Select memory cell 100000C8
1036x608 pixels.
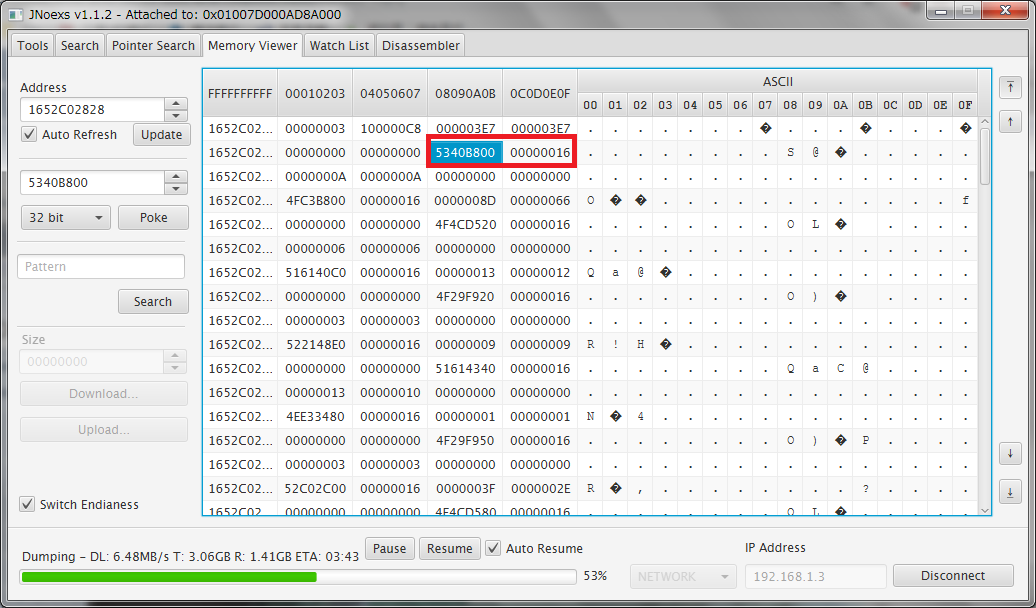pyautogui.click(x=390, y=129)
